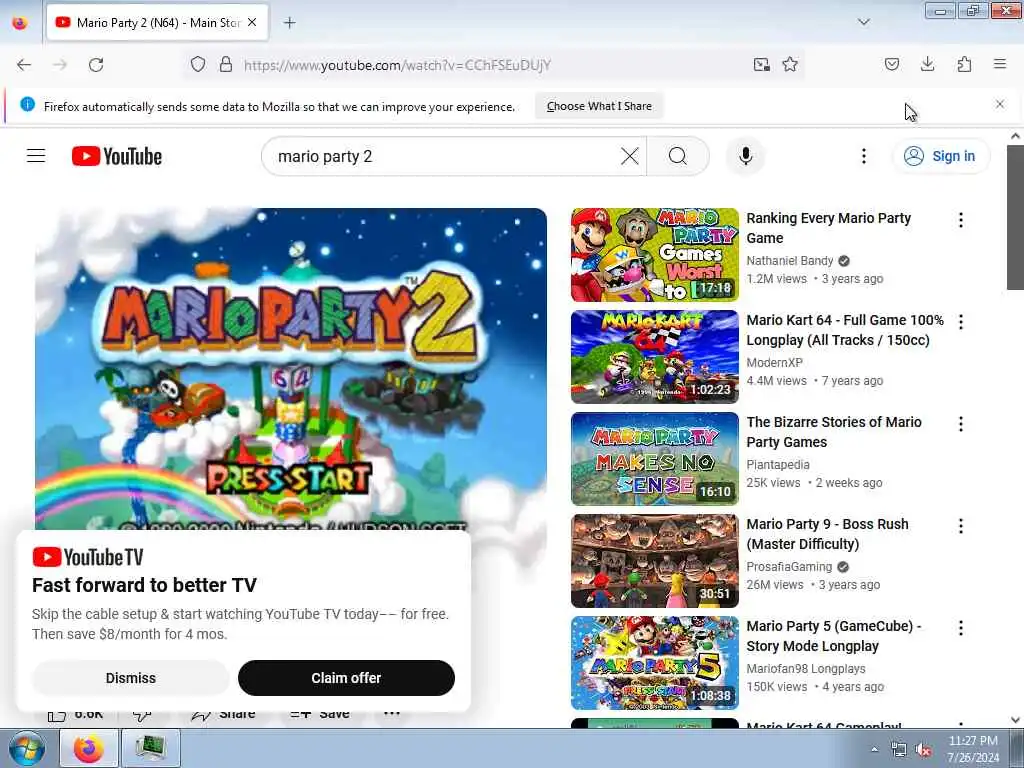Viewport: 1024px width, 768px height.
Task: Sign in to YouTube
Action: click(940, 156)
